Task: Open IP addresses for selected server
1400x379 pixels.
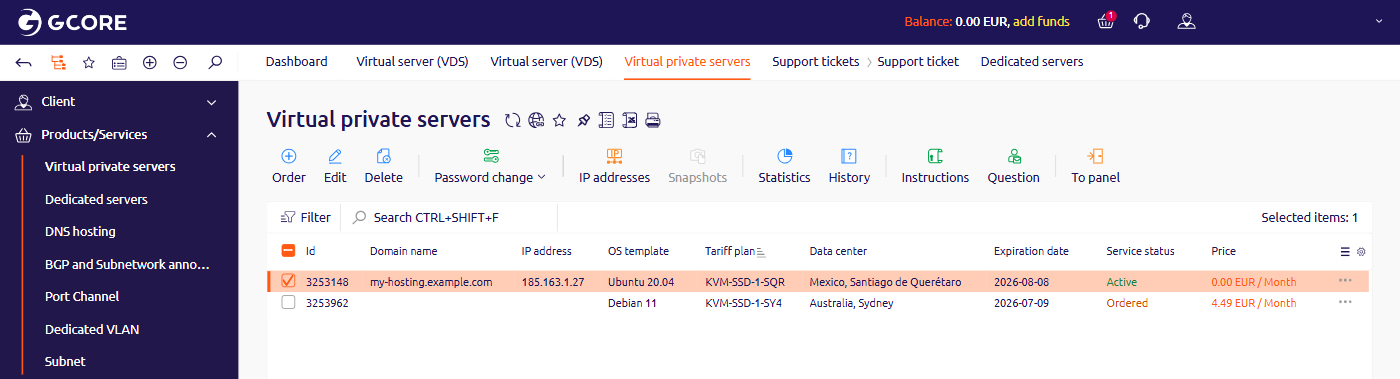Action: pyautogui.click(x=614, y=166)
